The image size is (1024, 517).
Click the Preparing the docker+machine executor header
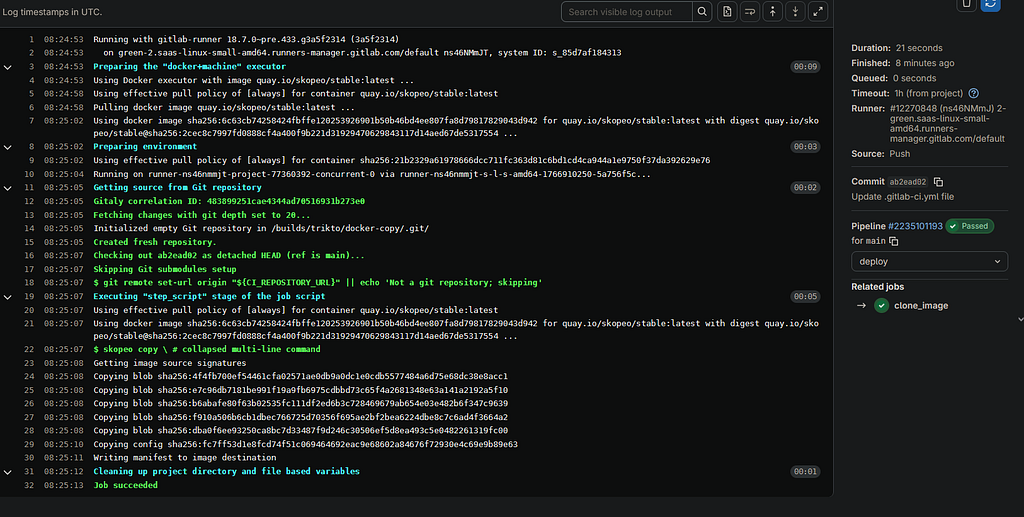[x=189, y=67]
